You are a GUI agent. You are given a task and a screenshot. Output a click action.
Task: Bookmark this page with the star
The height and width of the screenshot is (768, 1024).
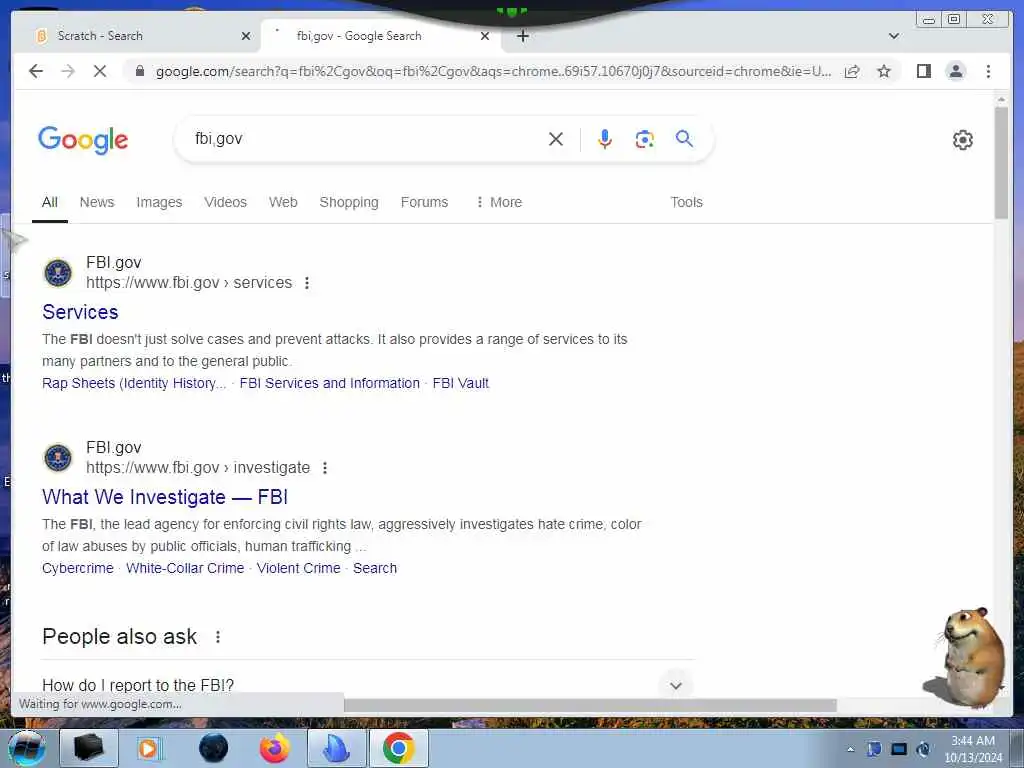coord(884,71)
